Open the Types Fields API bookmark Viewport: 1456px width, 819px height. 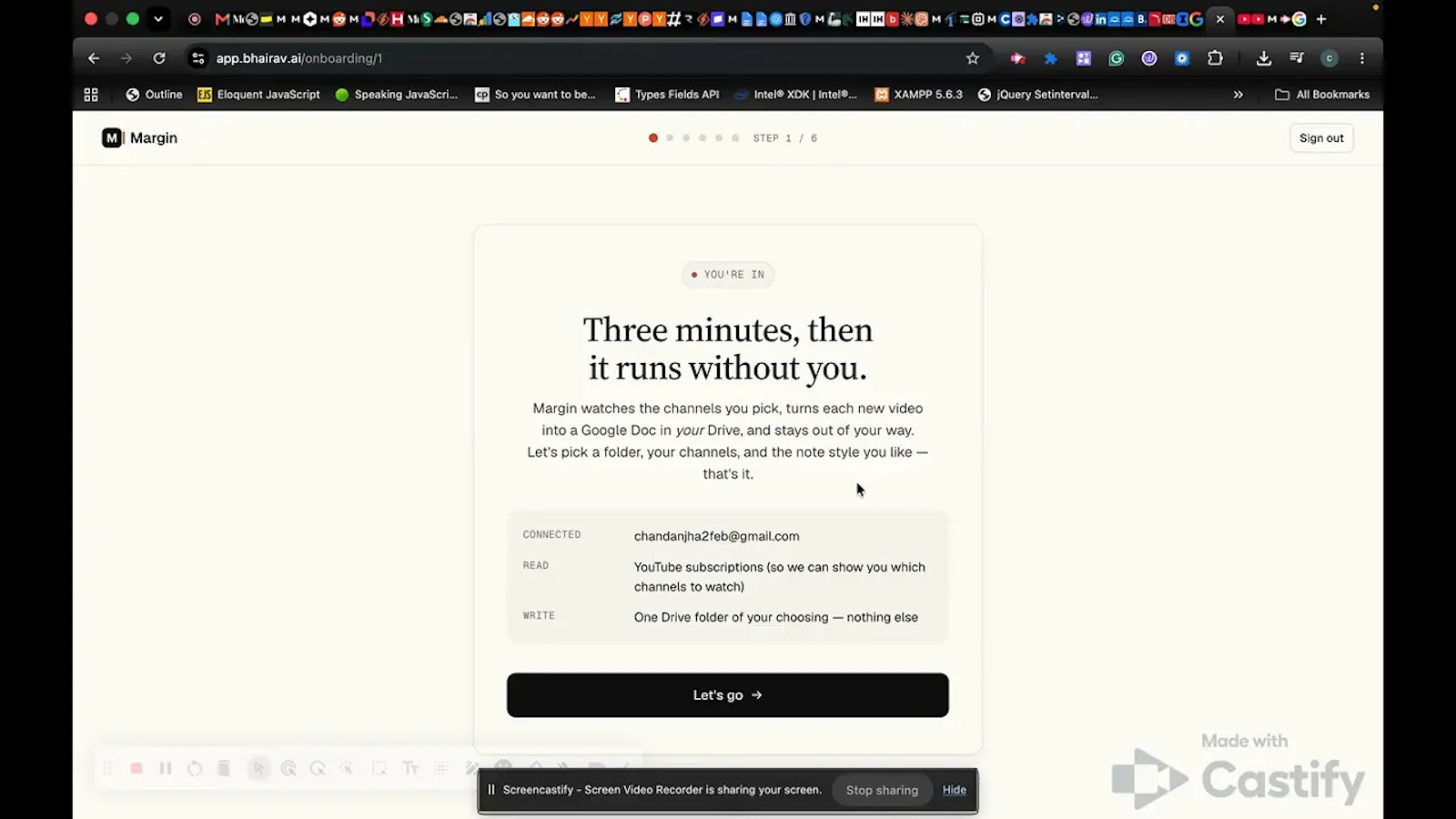[667, 95]
